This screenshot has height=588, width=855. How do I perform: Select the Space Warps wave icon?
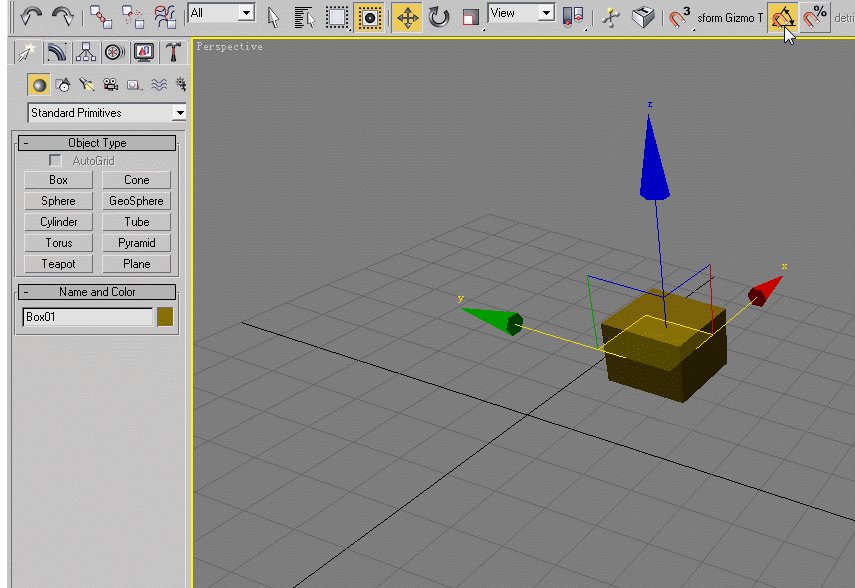pyautogui.click(x=159, y=85)
